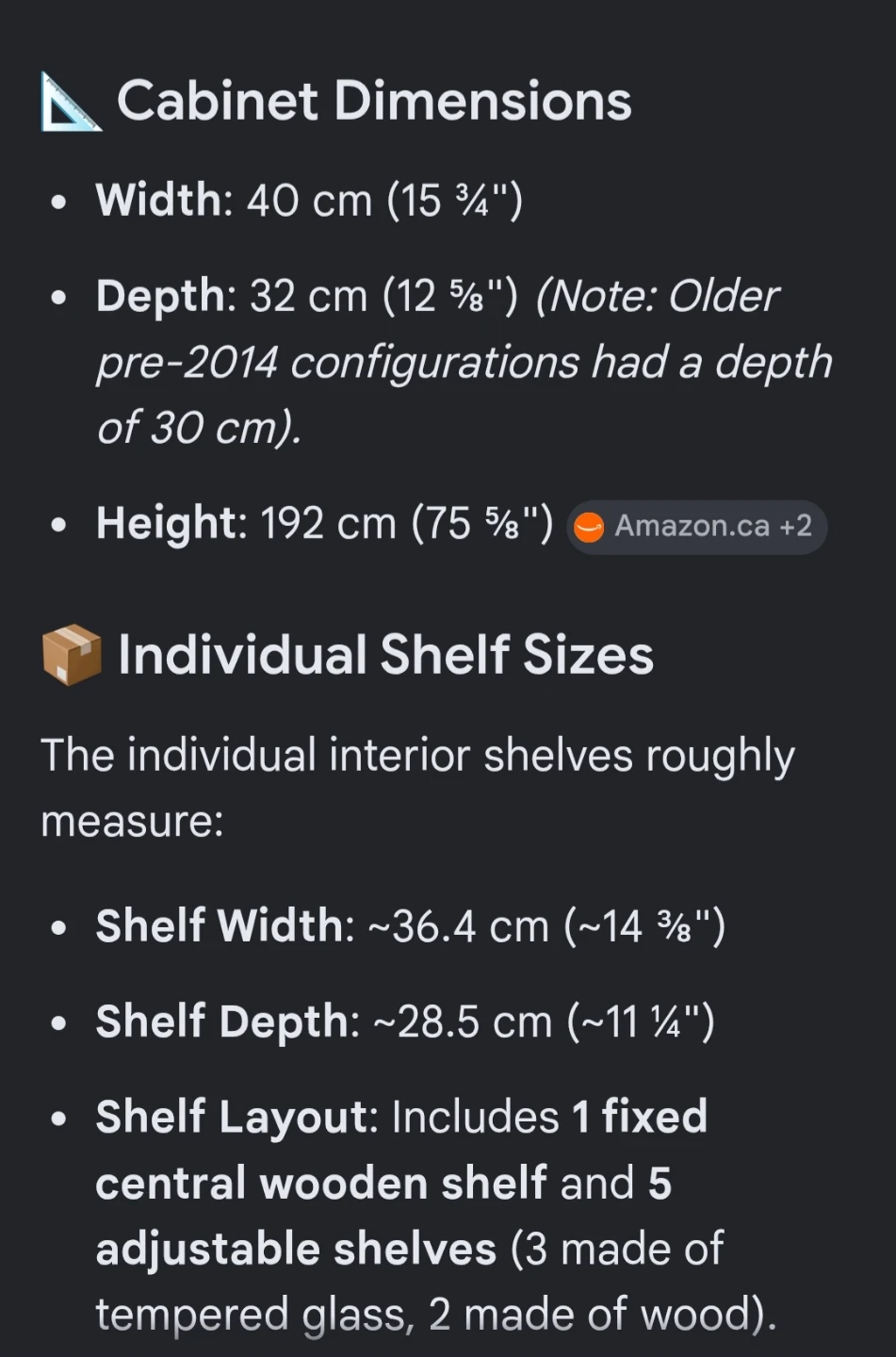
Task: Tap the Shelf Layout bold label
Action: pyautogui.click(x=236, y=1117)
